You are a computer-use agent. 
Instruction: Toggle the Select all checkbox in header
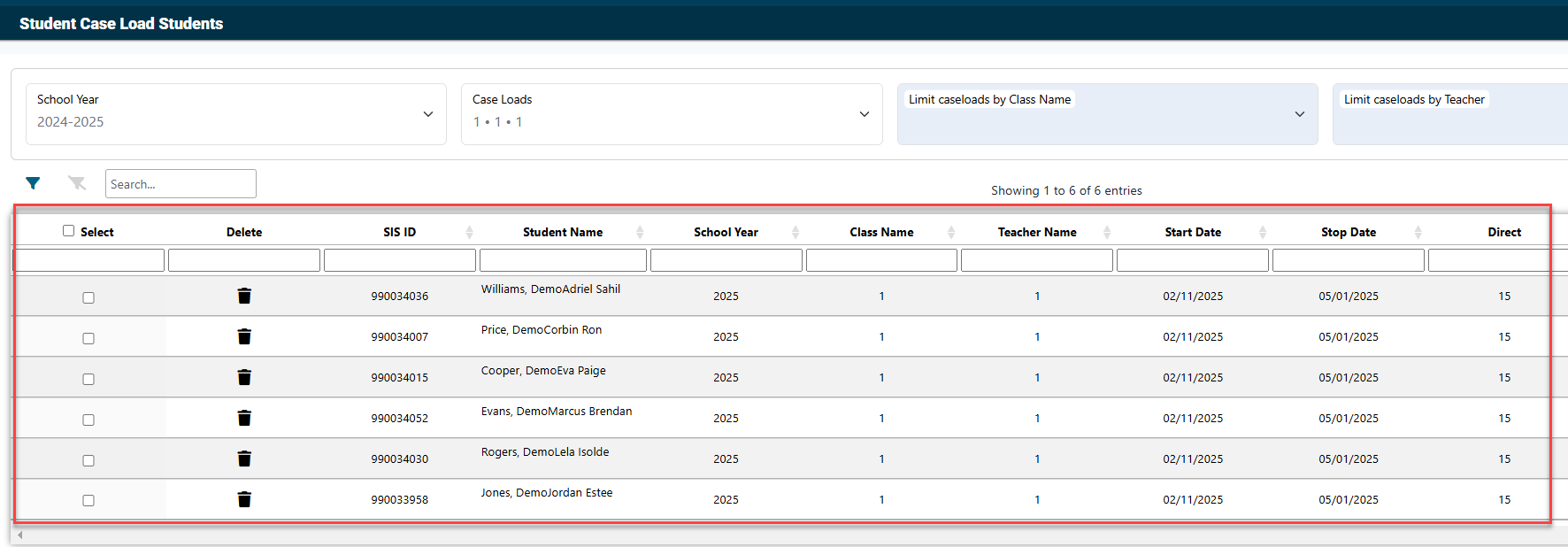pyautogui.click(x=68, y=231)
